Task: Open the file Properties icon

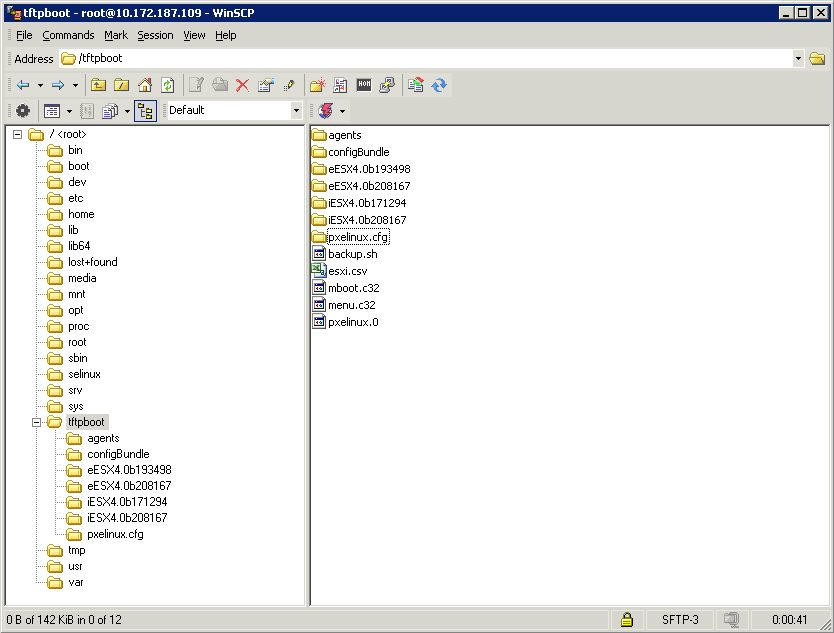Action: 265,85
